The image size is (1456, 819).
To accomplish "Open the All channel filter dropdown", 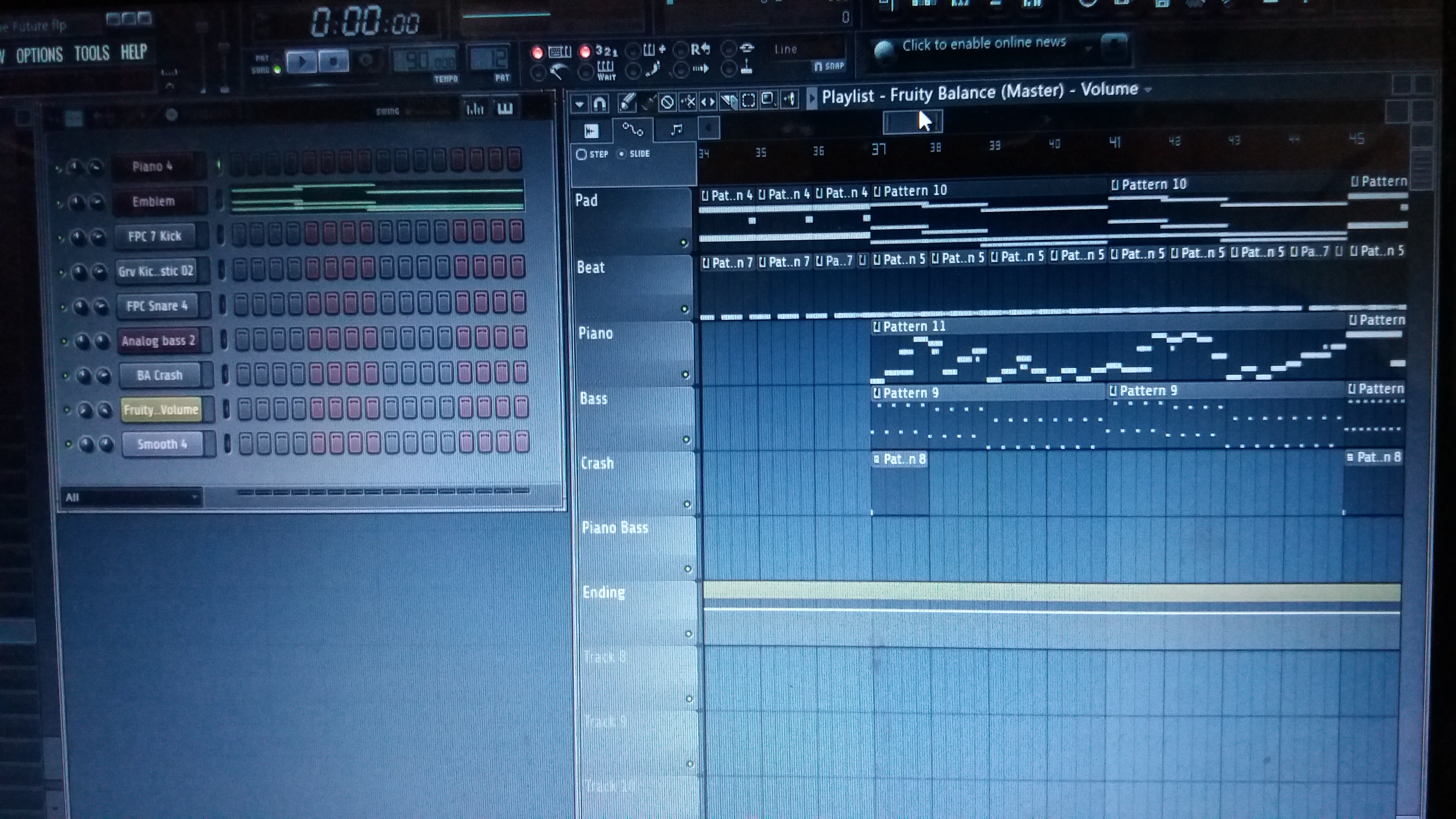I will pyautogui.click(x=131, y=497).
